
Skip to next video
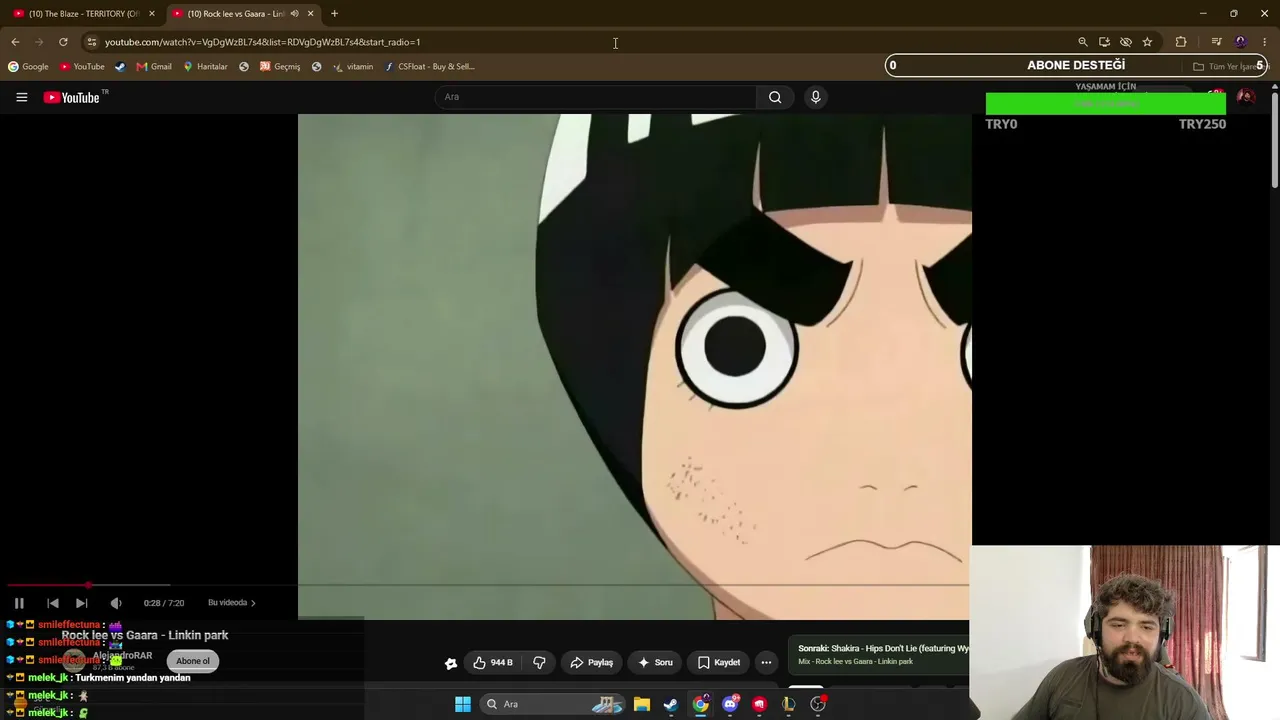(82, 603)
